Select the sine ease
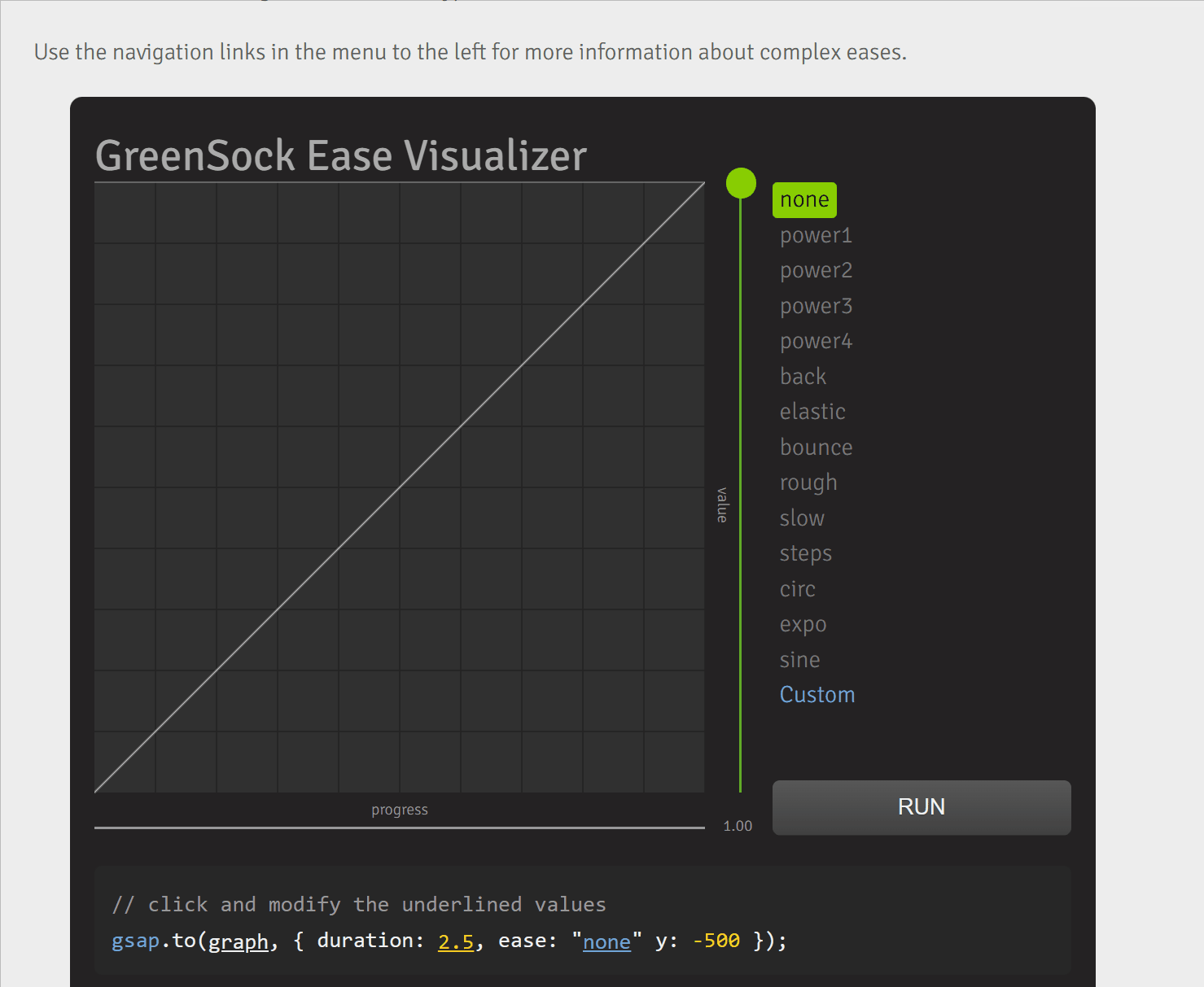Image resolution: width=1204 pixels, height=987 pixels. click(x=799, y=660)
